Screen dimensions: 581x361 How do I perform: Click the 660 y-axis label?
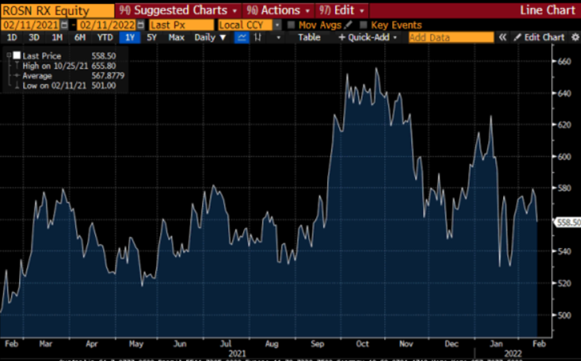pyautogui.click(x=565, y=62)
